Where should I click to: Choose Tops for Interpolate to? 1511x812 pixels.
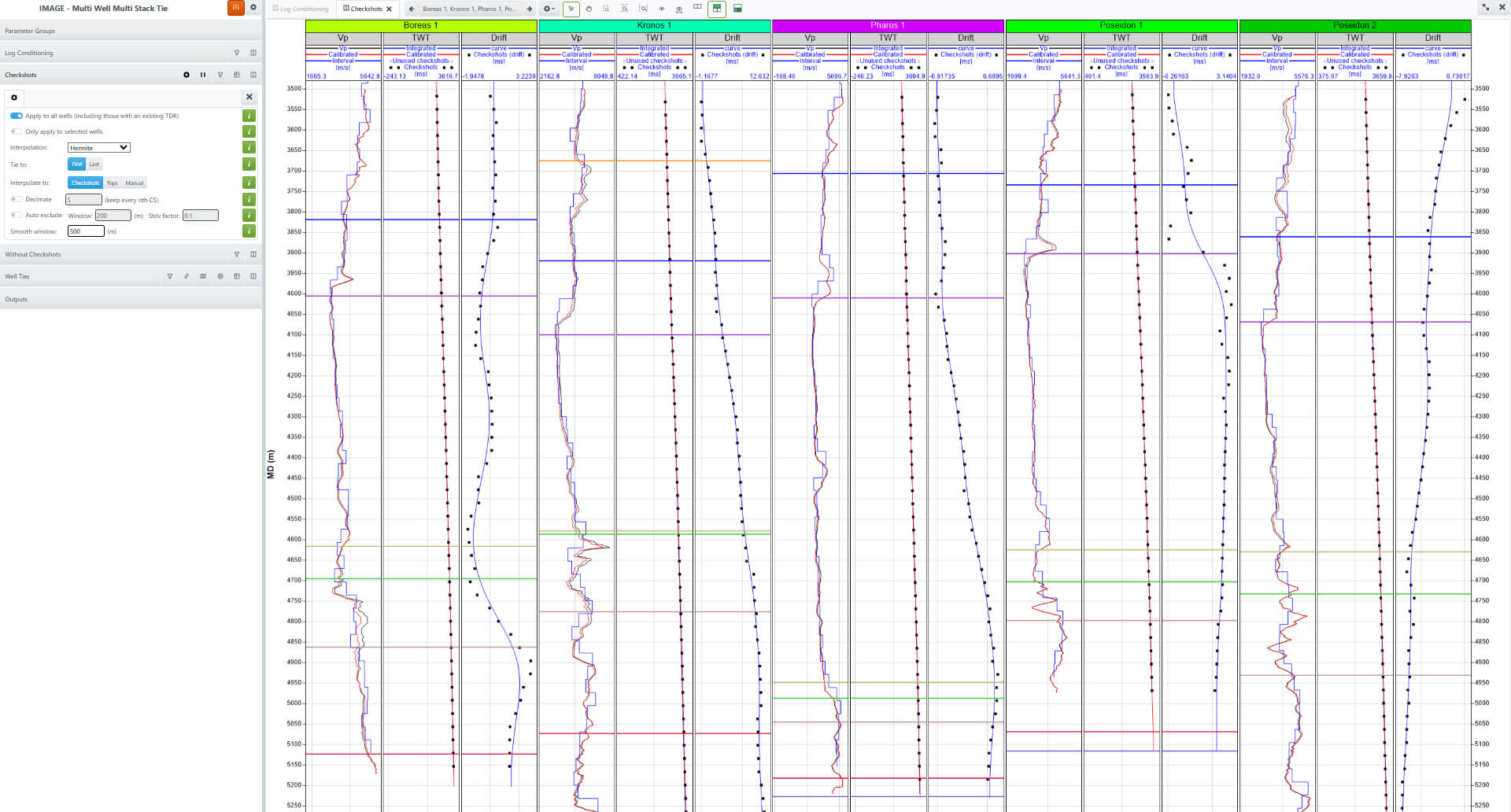(113, 183)
